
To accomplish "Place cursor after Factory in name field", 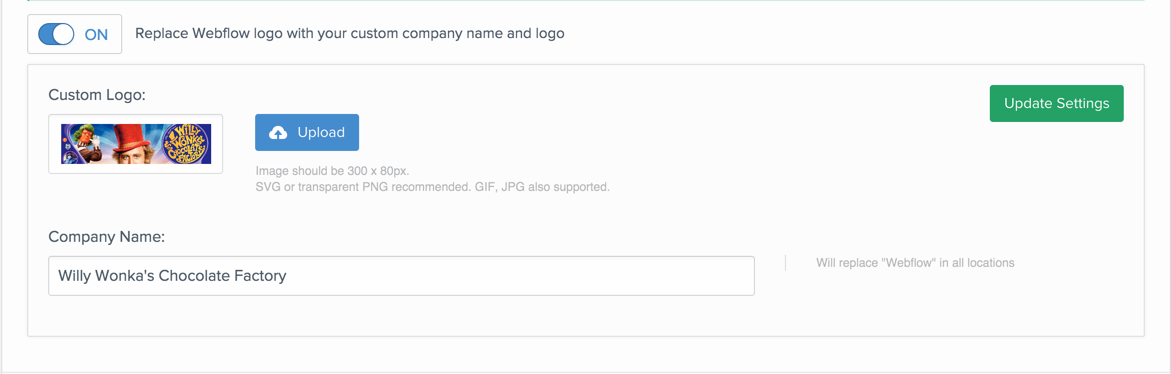I will [288, 276].
